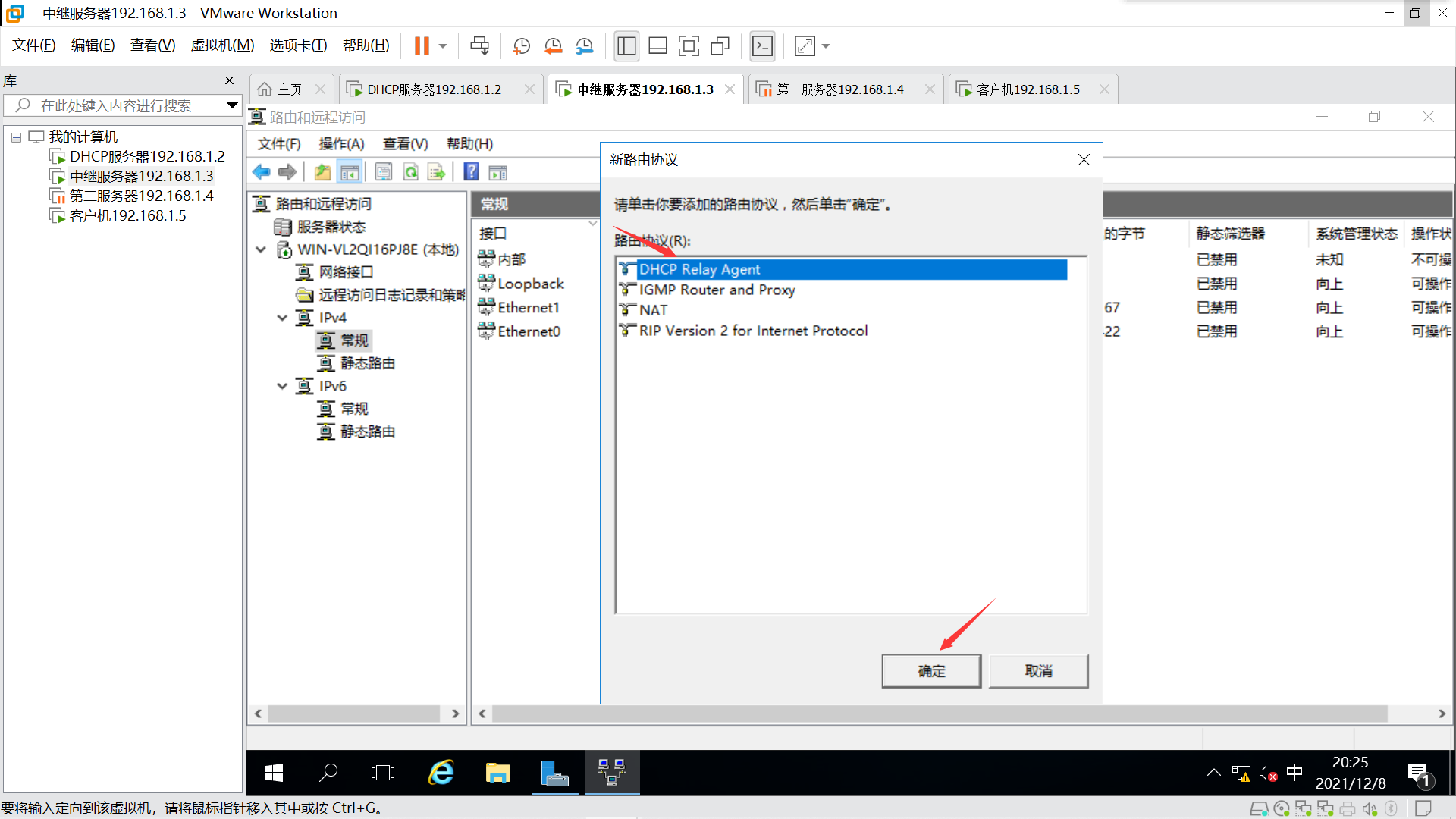Select 静态路由 under IPv4
Image resolution: width=1456 pixels, height=819 pixels.
[367, 363]
